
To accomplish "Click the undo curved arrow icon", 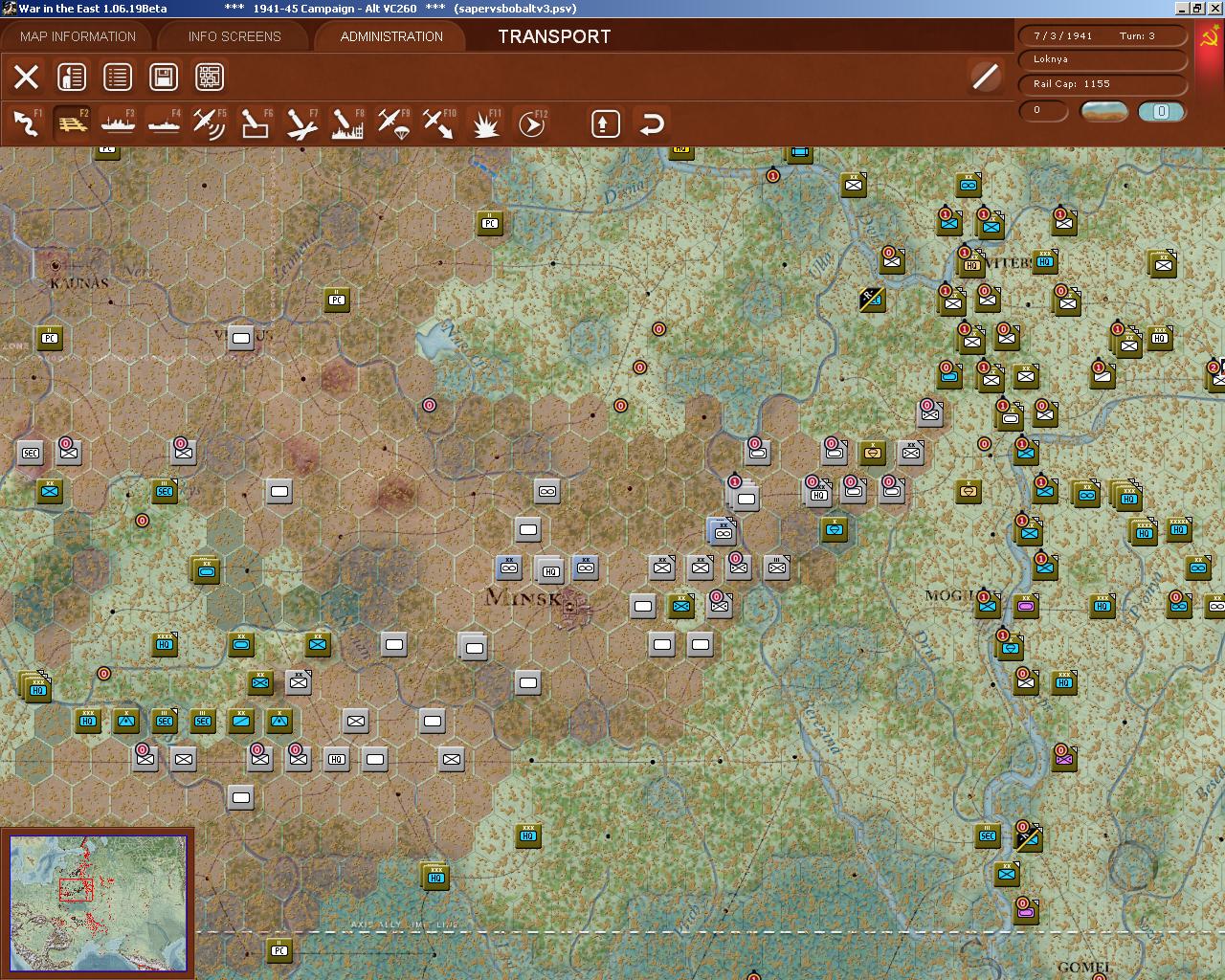I will [652, 123].
